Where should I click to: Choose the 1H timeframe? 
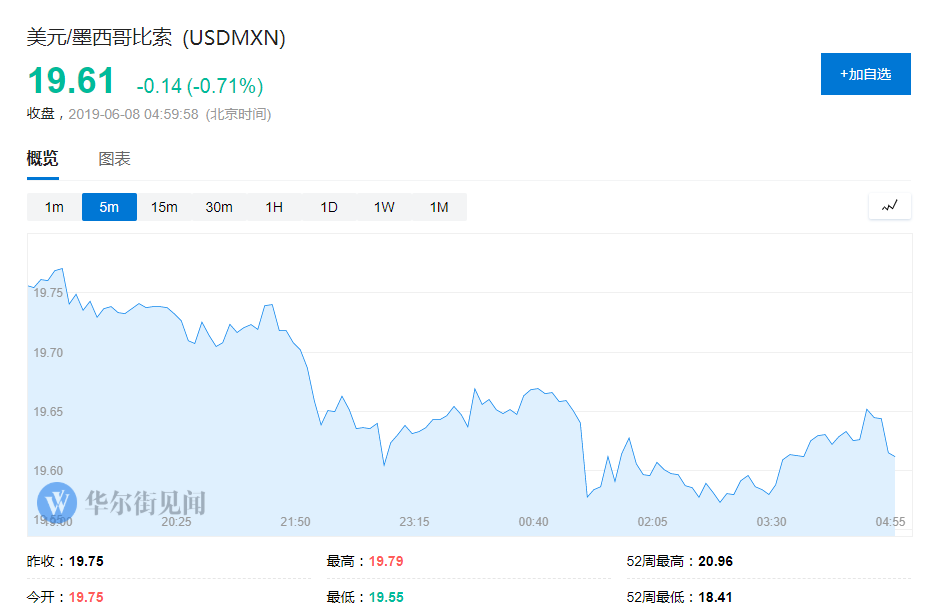[x=274, y=207]
